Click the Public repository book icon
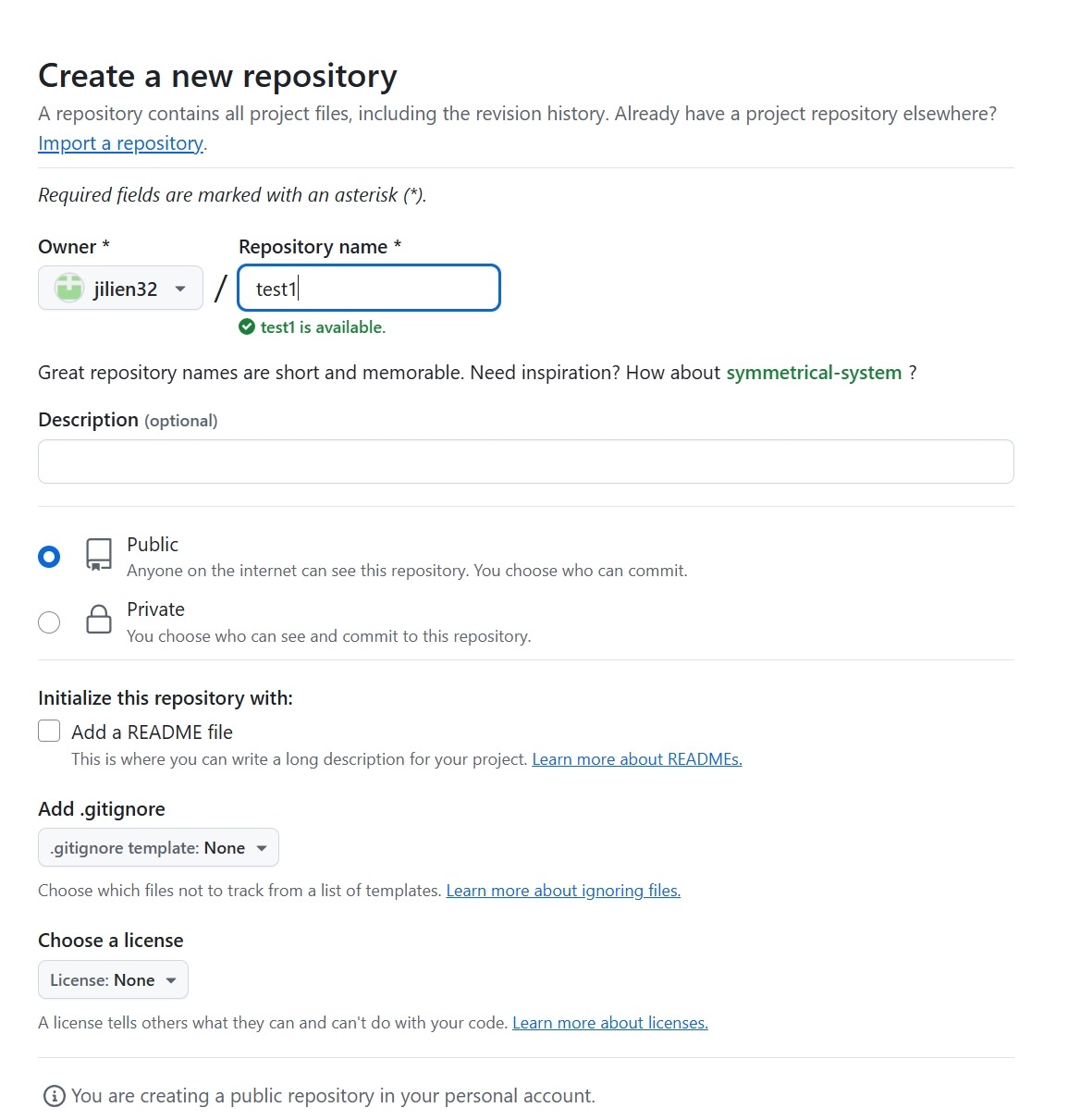 (x=99, y=555)
